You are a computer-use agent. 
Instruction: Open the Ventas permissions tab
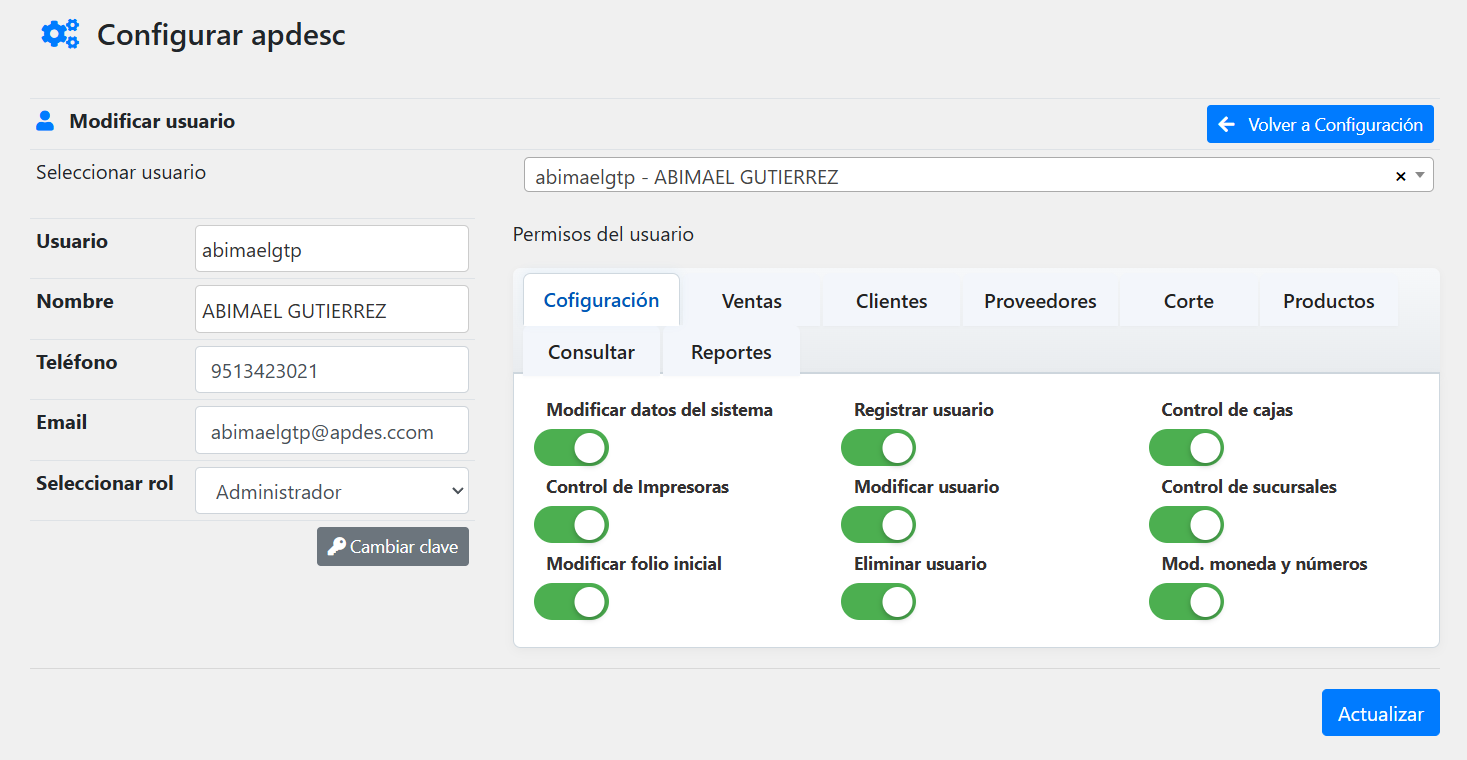[x=751, y=301]
